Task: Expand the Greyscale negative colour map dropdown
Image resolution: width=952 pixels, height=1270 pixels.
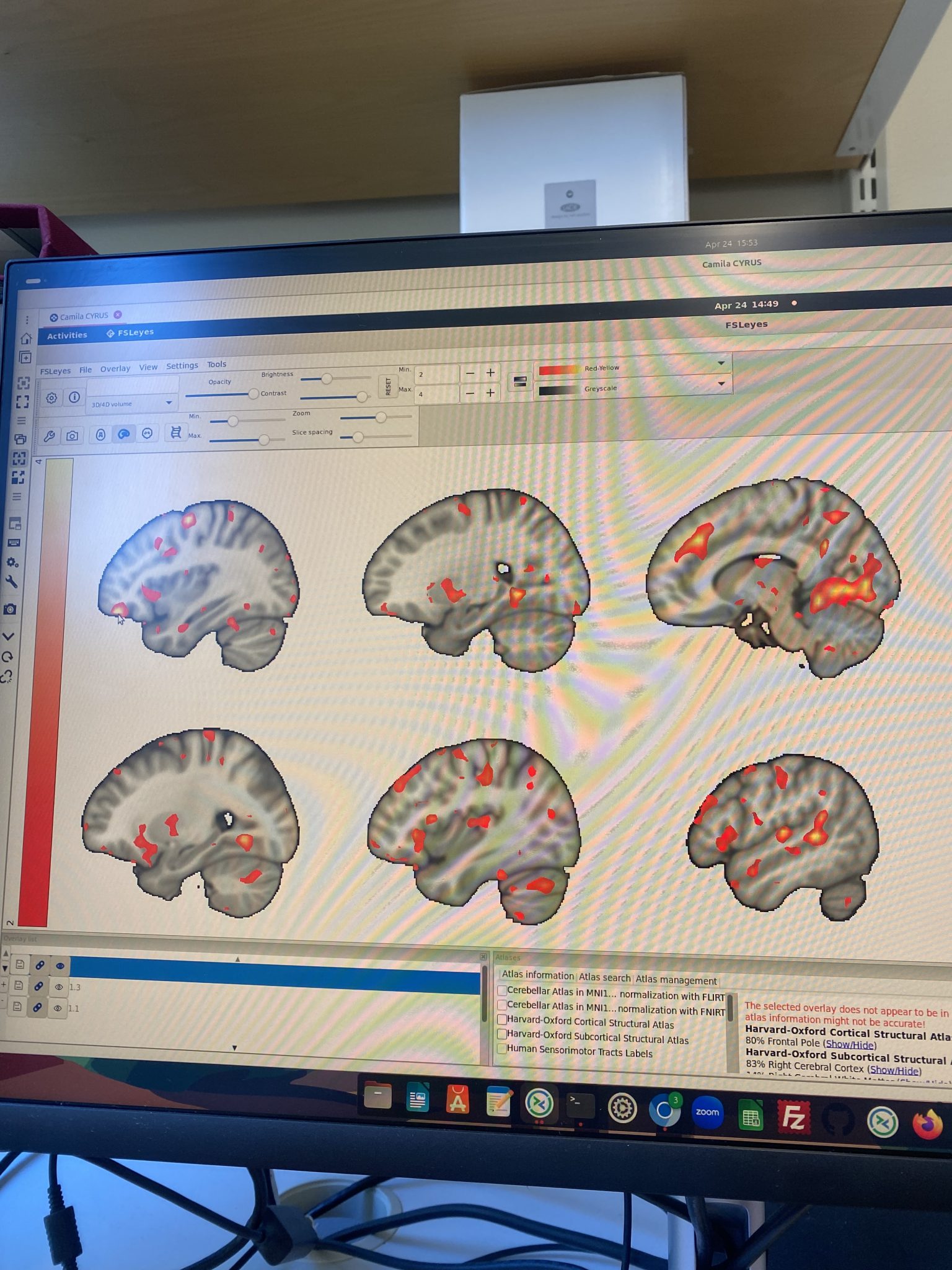Action: click(633, 388)
